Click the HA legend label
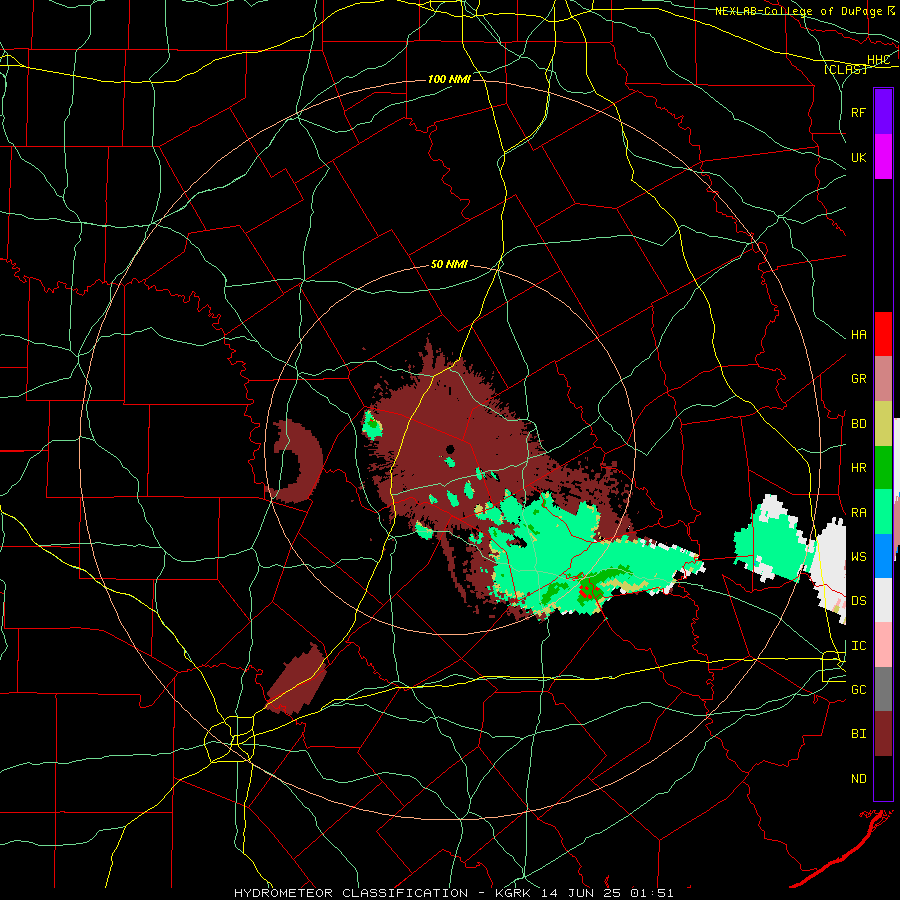 coord(858,335)
